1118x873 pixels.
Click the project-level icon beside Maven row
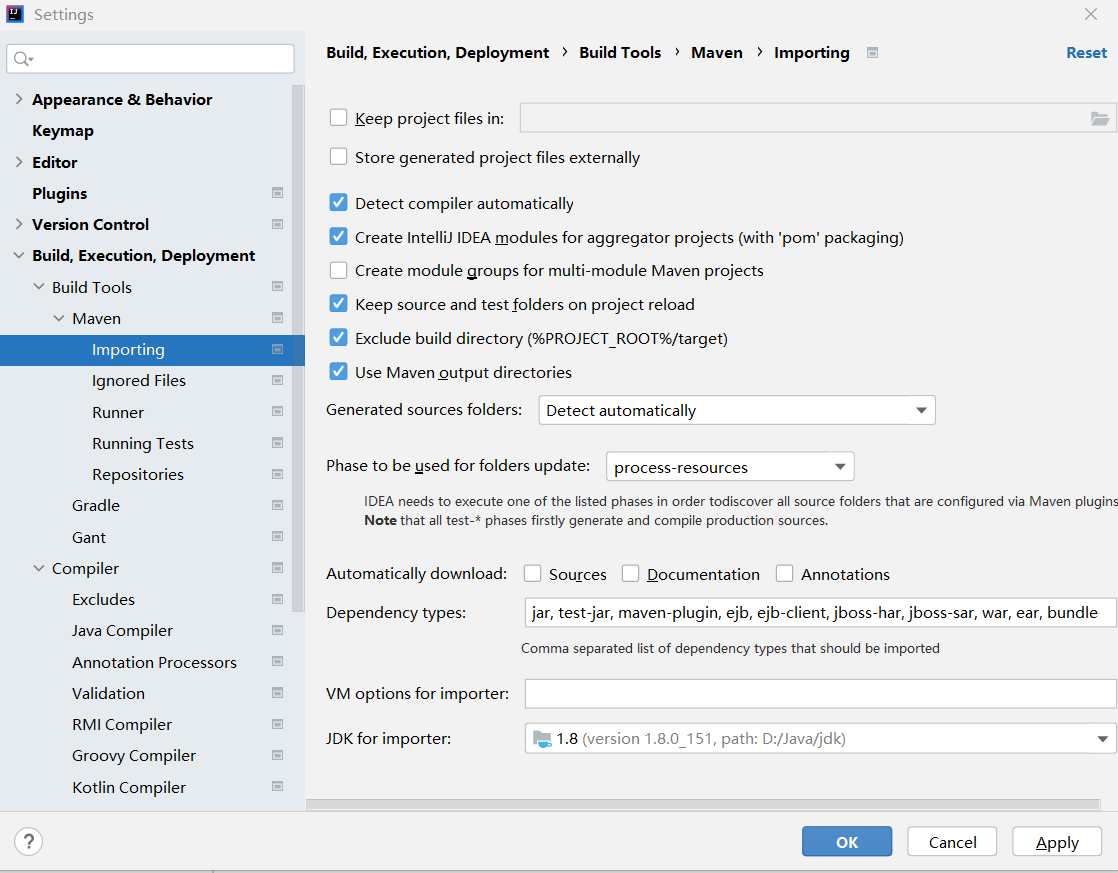tap(277, 318)
